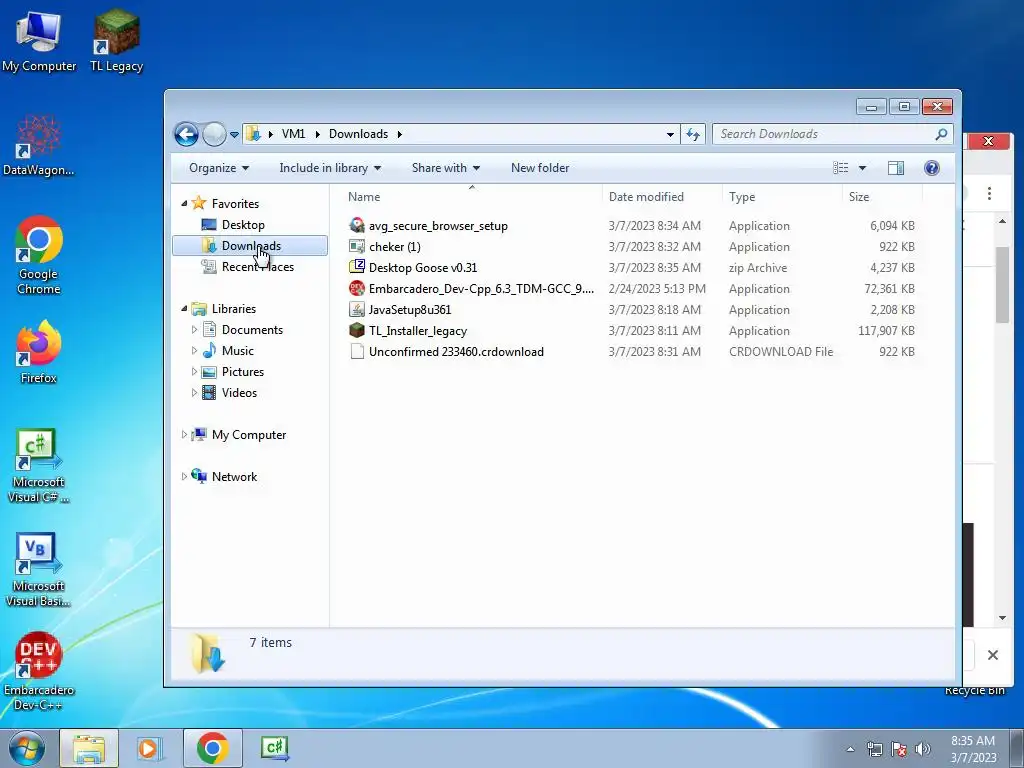
Task: Select Desktop under Favorites
Action: (x=243, y=225)
